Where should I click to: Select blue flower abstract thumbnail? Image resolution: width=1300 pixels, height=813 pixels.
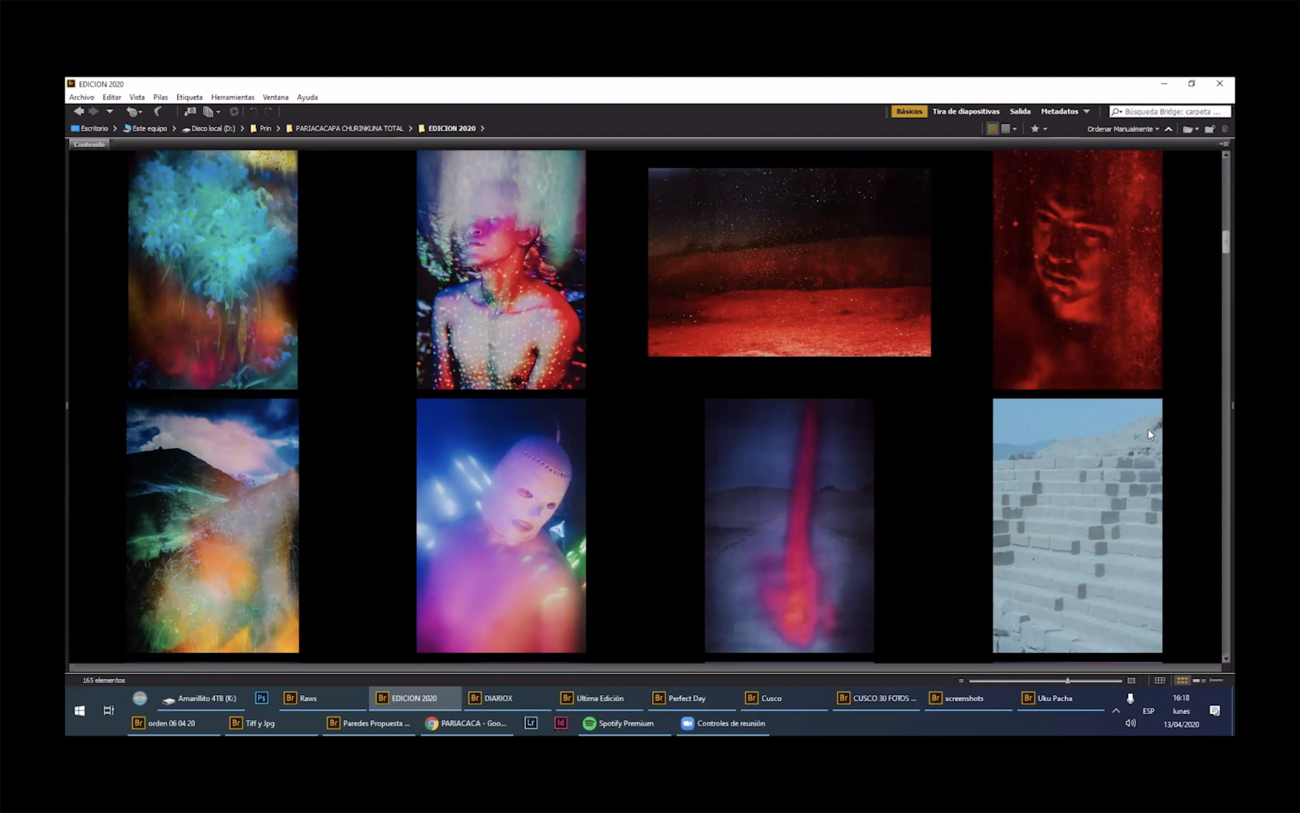[x=212, y=269]
